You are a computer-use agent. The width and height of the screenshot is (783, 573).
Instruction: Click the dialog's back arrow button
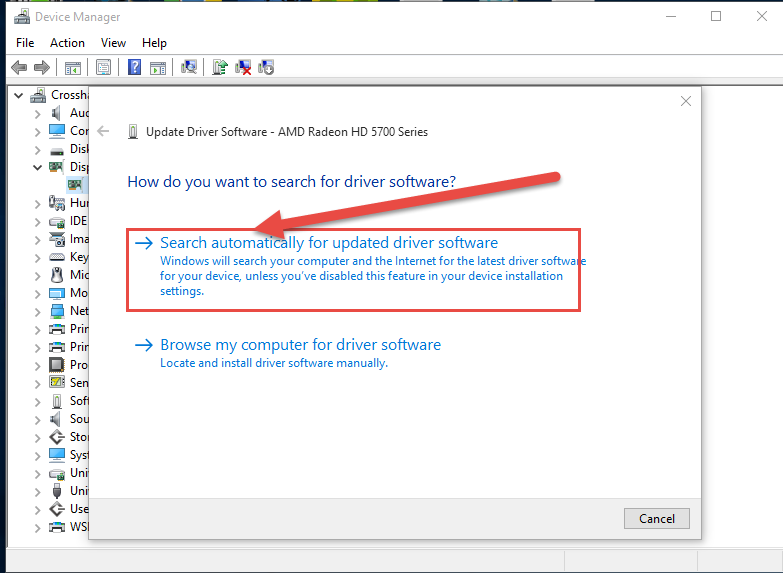coord(103,131)
